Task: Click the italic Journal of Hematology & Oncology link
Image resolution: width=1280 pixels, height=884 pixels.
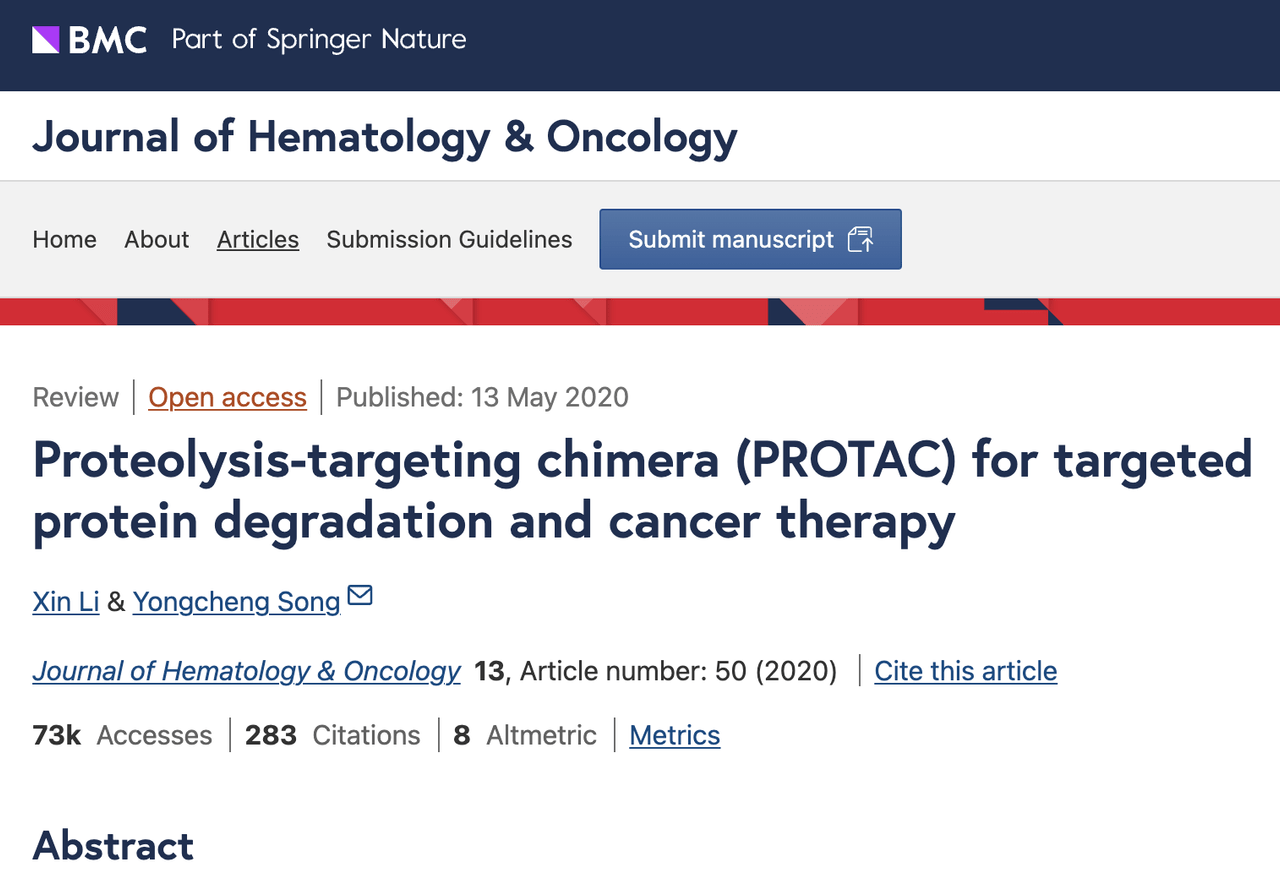Action: [246, 671]
